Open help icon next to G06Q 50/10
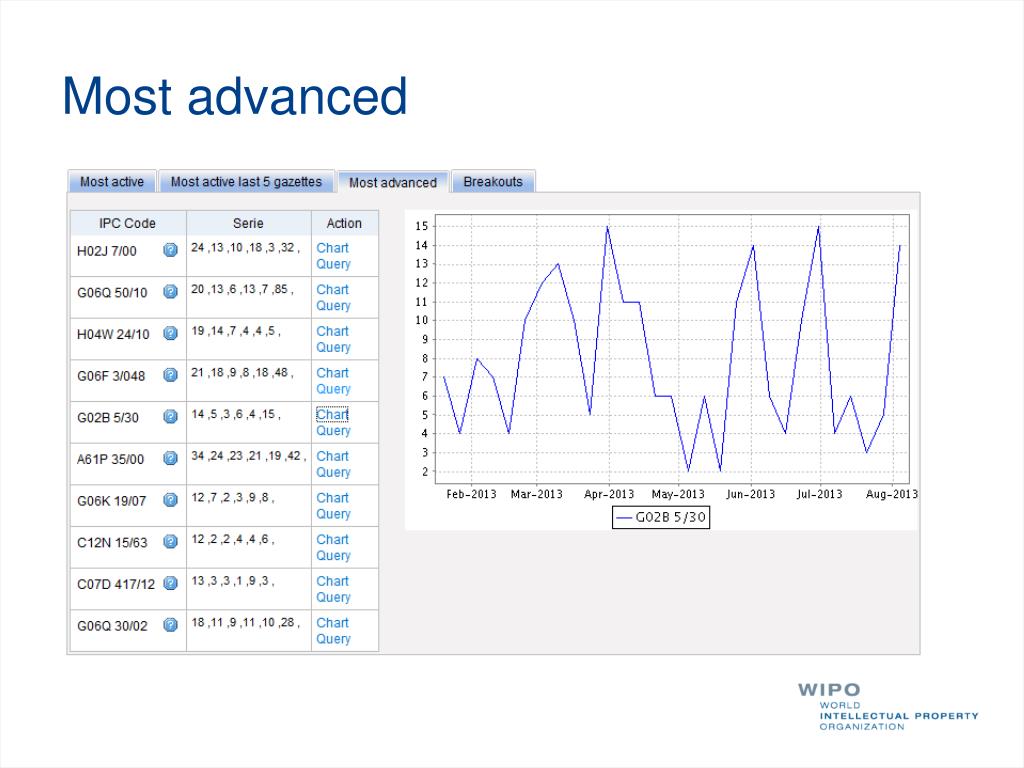Screen dimensions: 1024x768 coord(170,292)
